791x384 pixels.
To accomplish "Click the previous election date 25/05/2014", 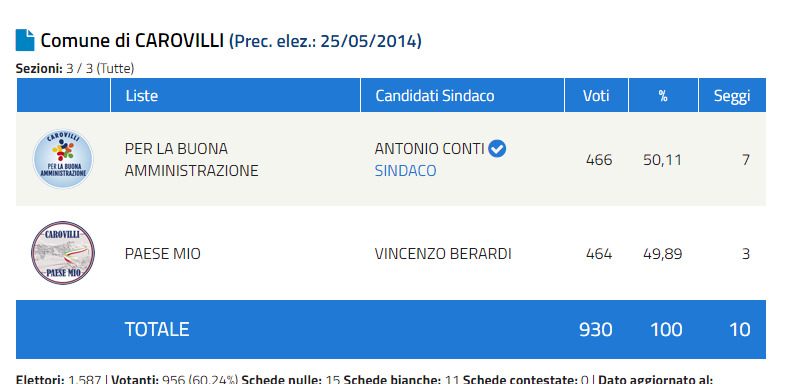I will pos(369,41).
